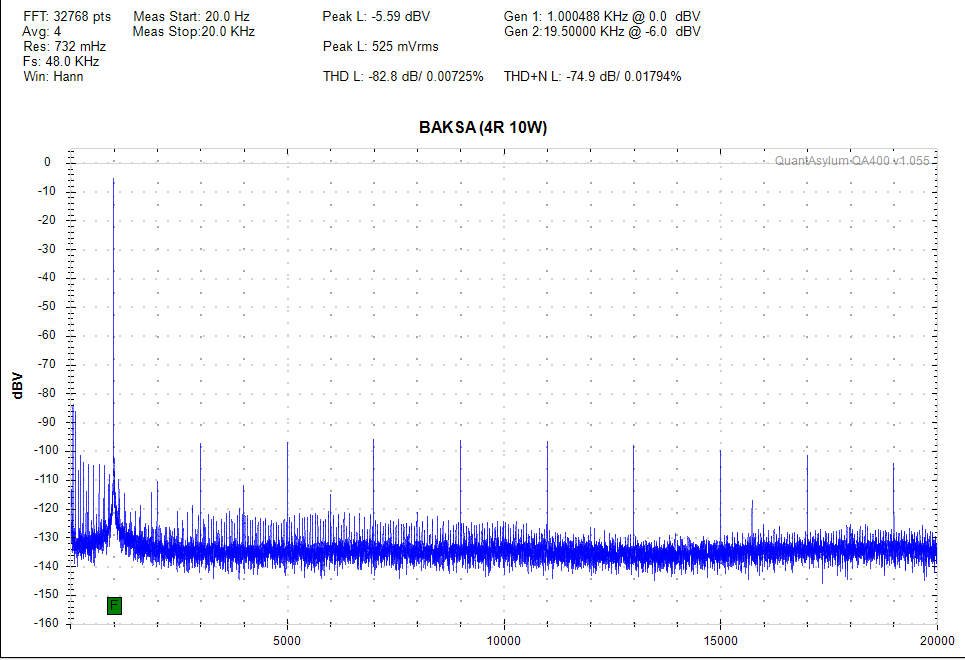Click the 'Peak L: 525 mVrms' readout

click(380, 47)
